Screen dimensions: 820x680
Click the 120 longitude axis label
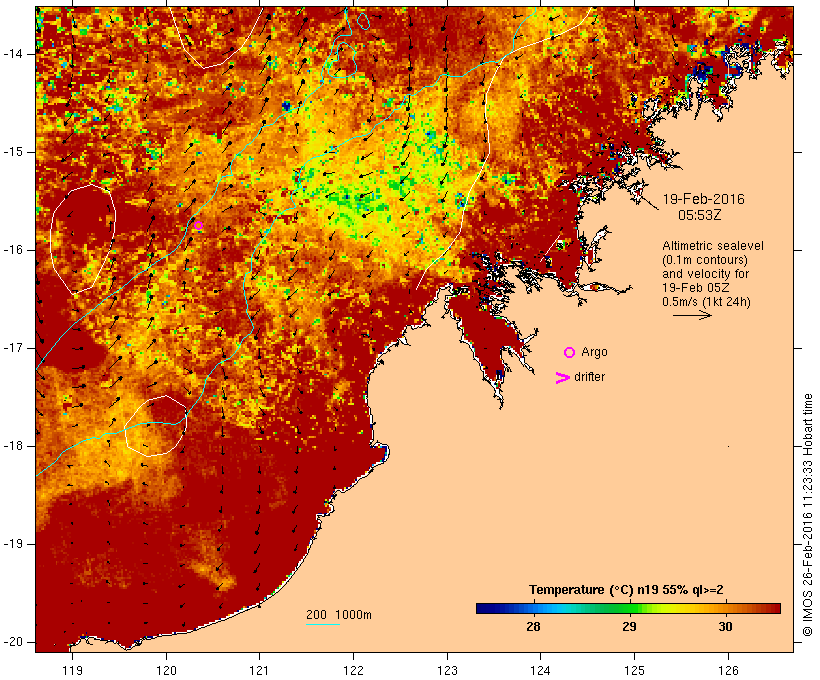coord(166,671)
